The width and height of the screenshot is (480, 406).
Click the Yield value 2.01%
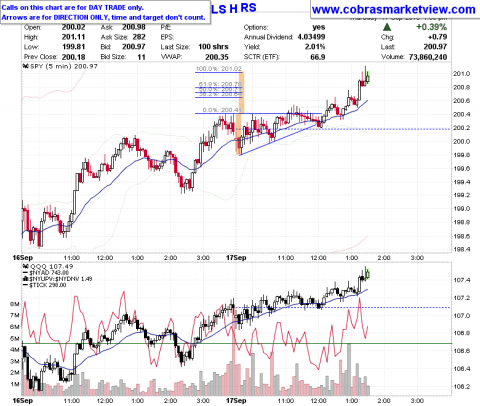(x=315, y=47)
